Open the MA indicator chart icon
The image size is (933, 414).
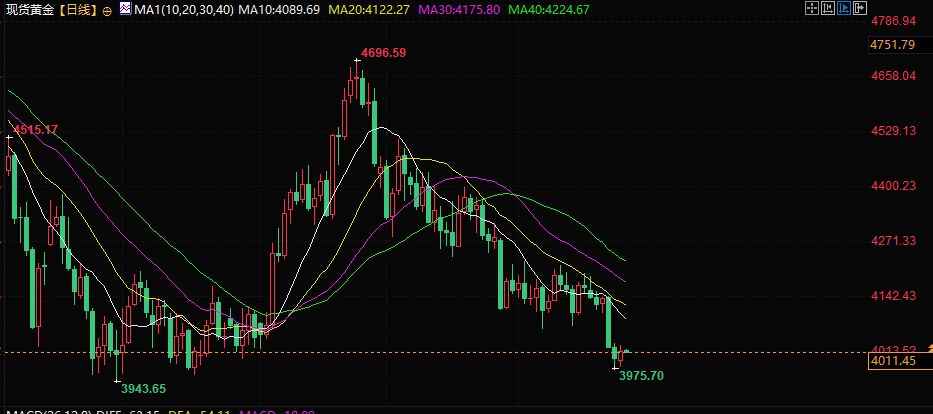(x=126, y=9)
